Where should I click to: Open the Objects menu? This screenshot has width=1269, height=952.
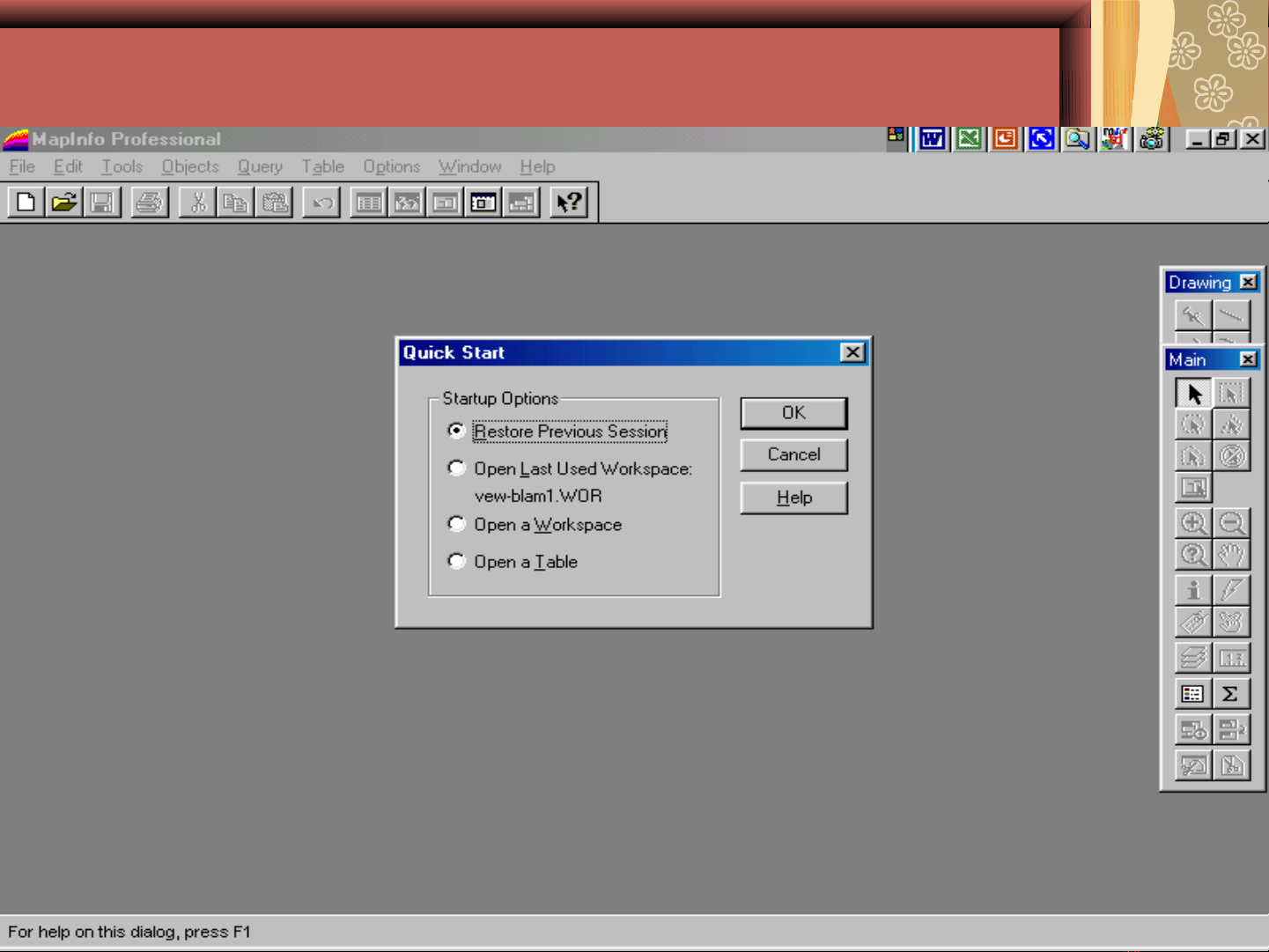click(190, 166)
